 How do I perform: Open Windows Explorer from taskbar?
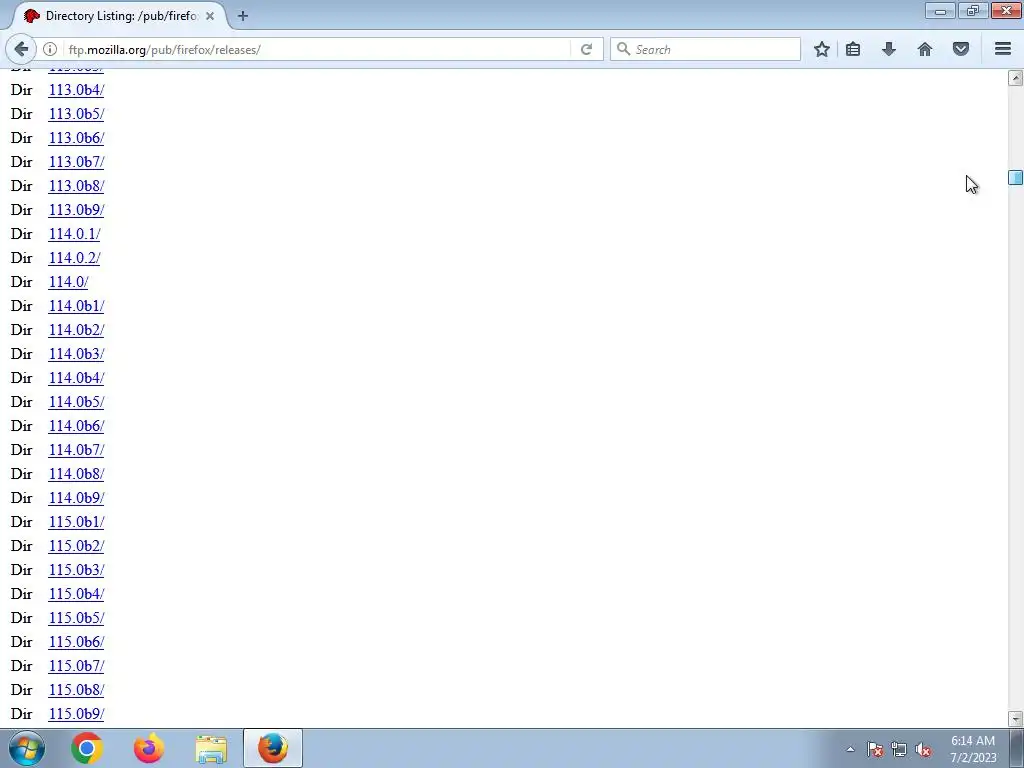pyautogui.click(x=211, y=748)
